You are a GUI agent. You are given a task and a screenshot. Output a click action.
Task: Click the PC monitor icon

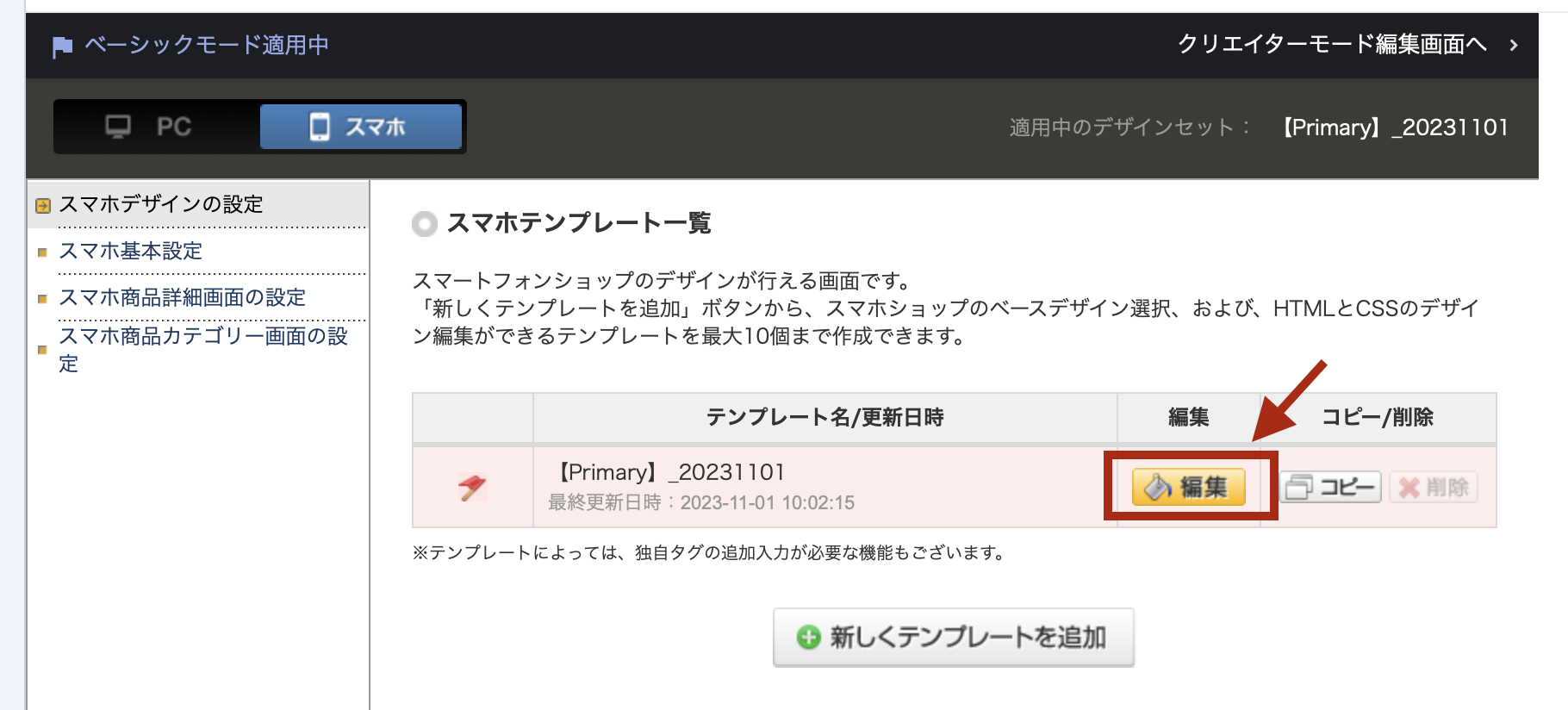point(118,127)
